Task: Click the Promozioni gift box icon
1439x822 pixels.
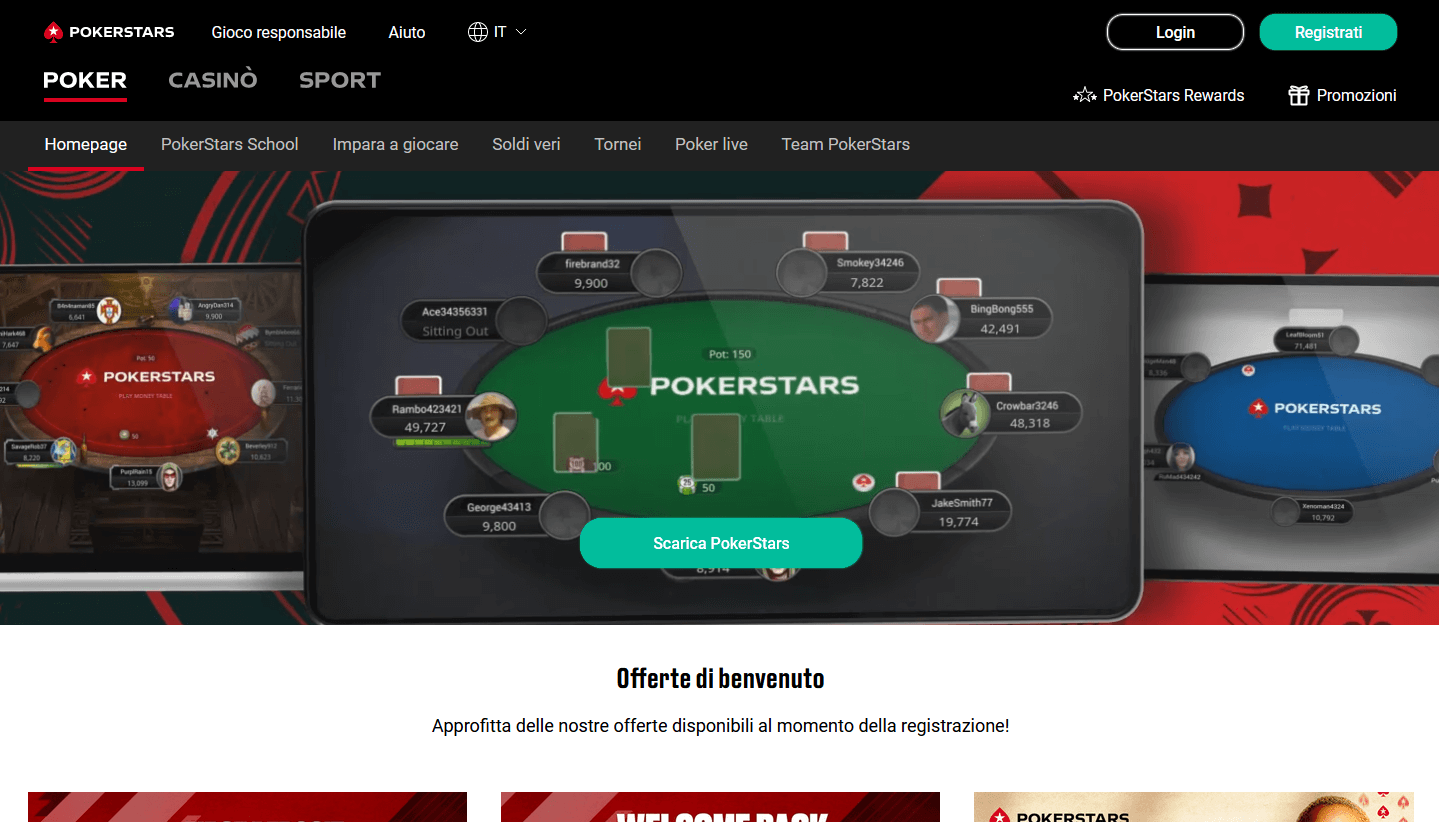Action: tap(1298, 96)
